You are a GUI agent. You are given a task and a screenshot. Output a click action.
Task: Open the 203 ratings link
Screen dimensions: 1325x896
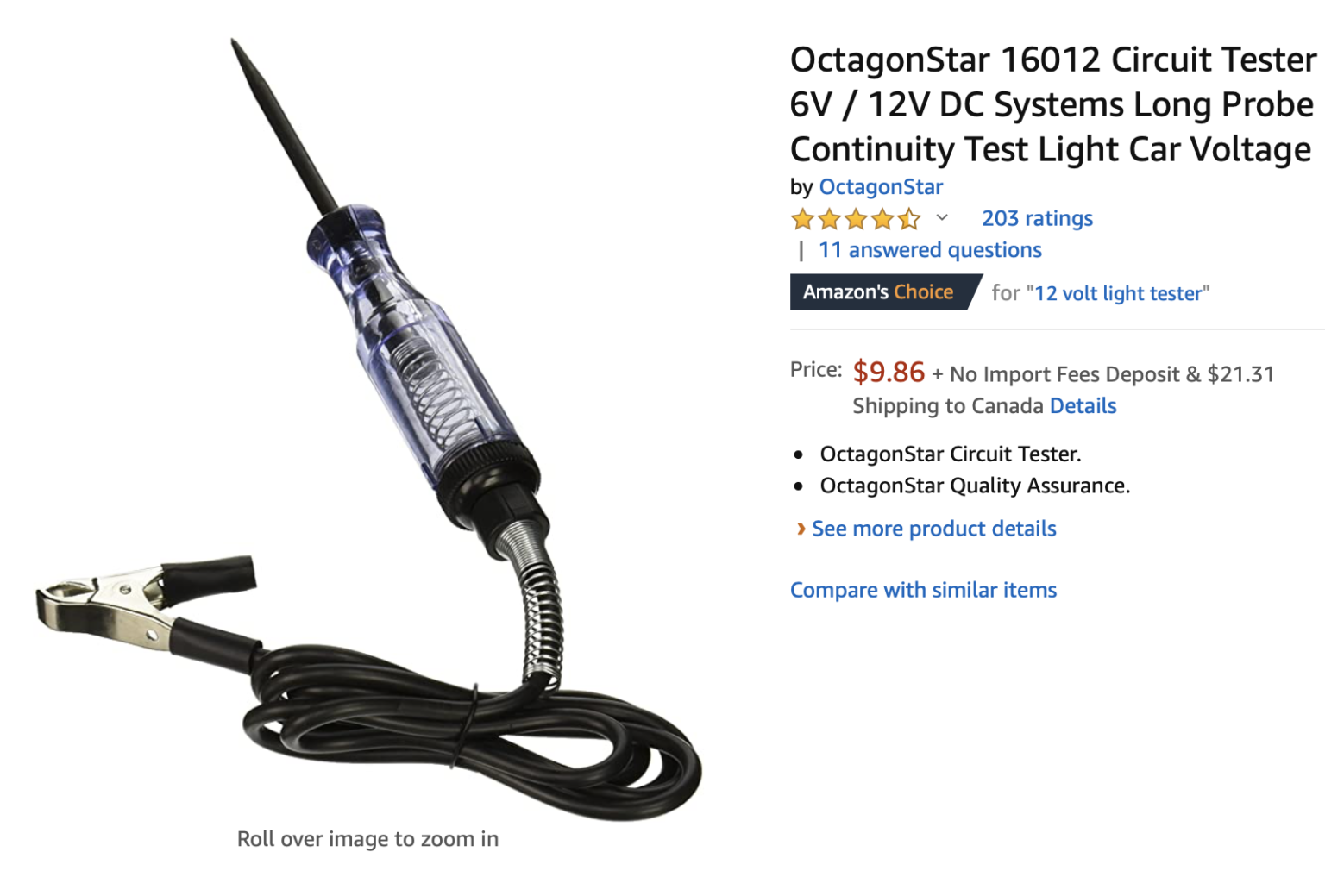point(1037,218)
